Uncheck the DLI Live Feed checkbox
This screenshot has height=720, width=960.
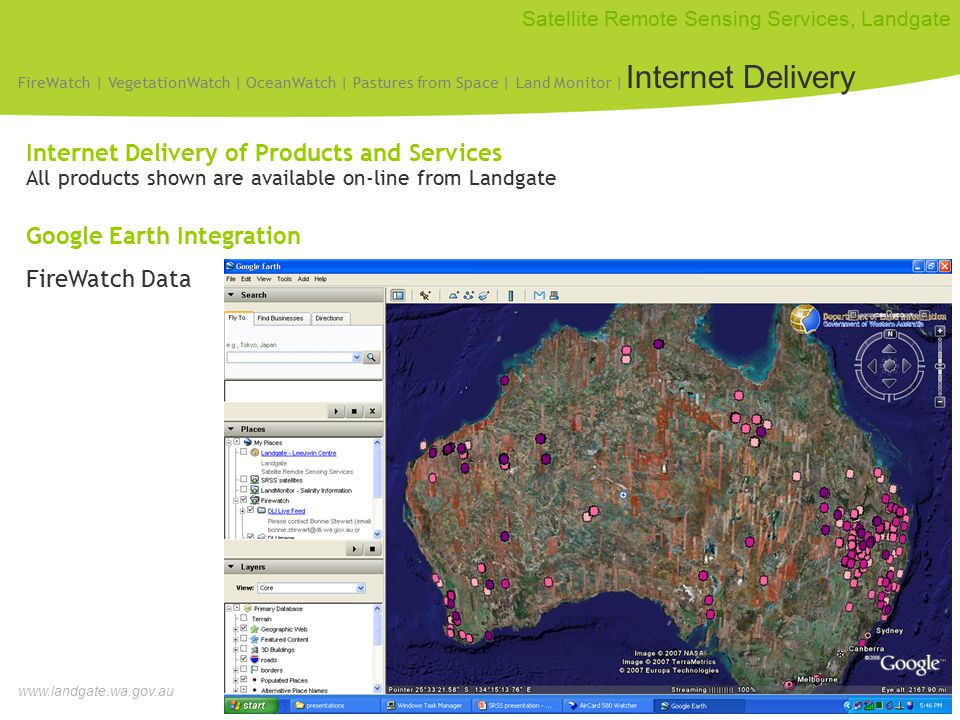click(250, 510)
